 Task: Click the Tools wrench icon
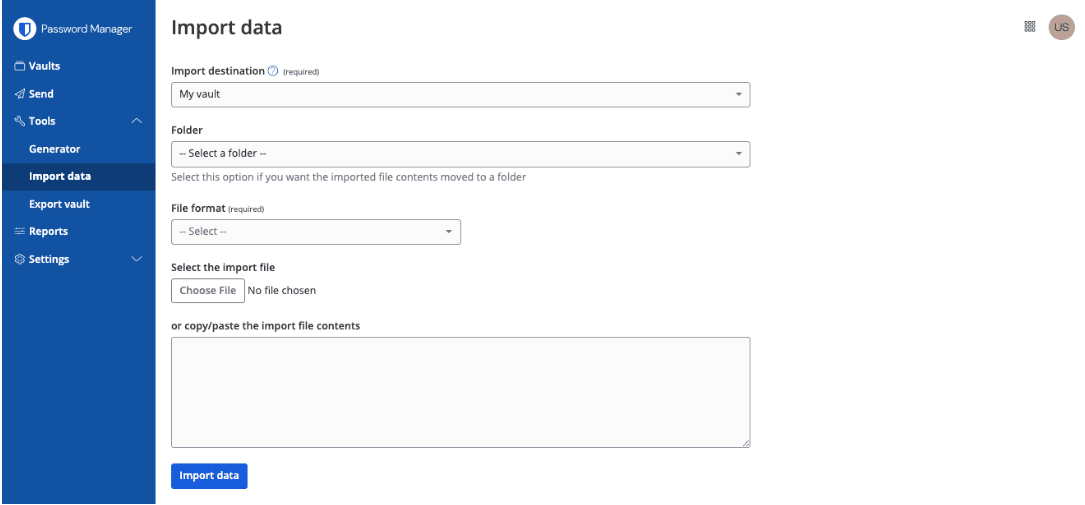(x=19, y=121)
